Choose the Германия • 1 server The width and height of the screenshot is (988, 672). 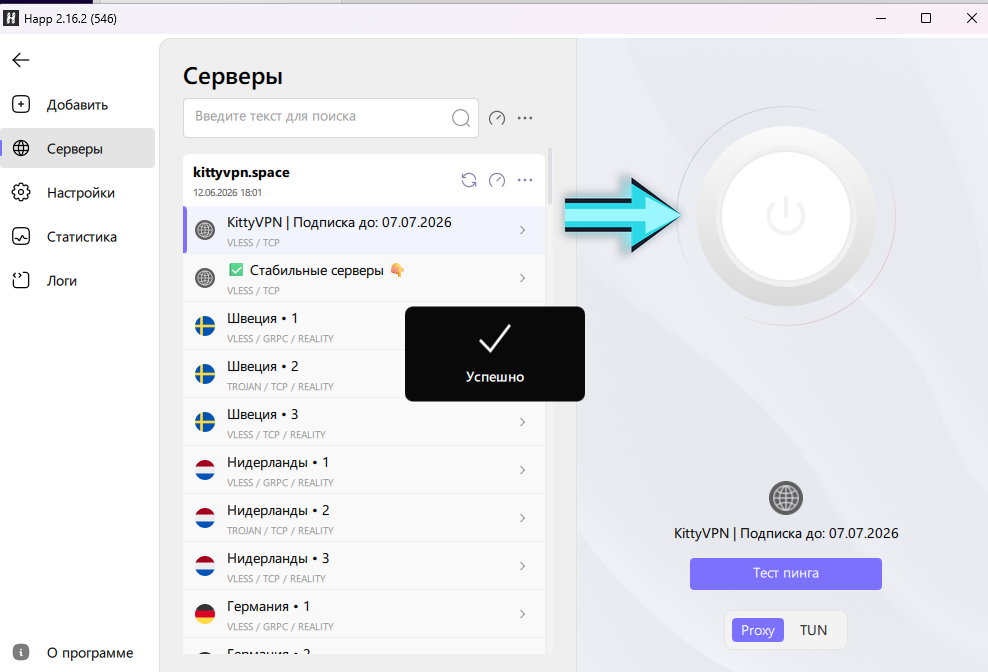coord(364,613)
